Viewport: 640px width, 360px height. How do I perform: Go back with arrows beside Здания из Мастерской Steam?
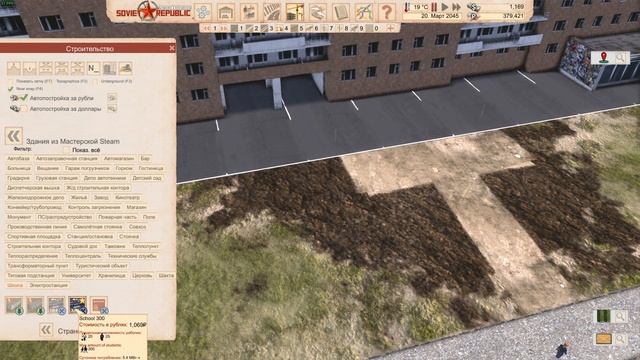pos(13,136)
